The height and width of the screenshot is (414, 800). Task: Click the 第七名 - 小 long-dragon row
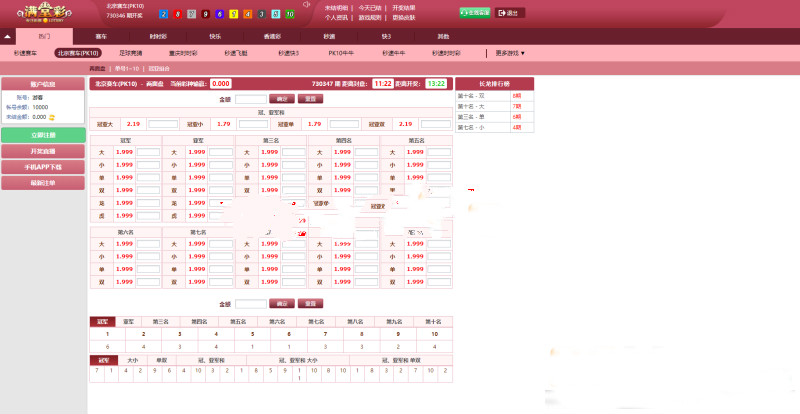click(494, 127)
